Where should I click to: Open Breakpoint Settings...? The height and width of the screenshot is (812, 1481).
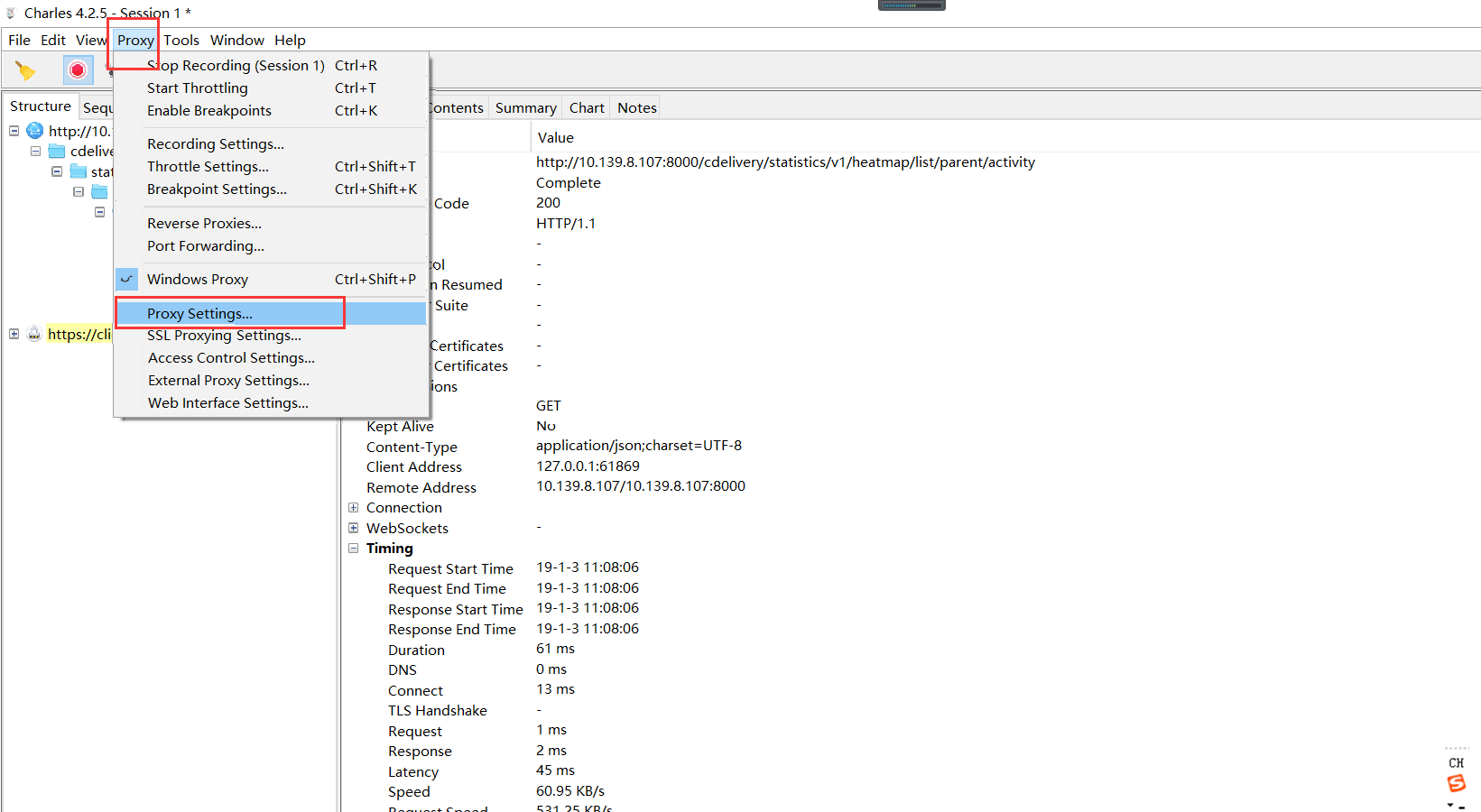point(271,189)
